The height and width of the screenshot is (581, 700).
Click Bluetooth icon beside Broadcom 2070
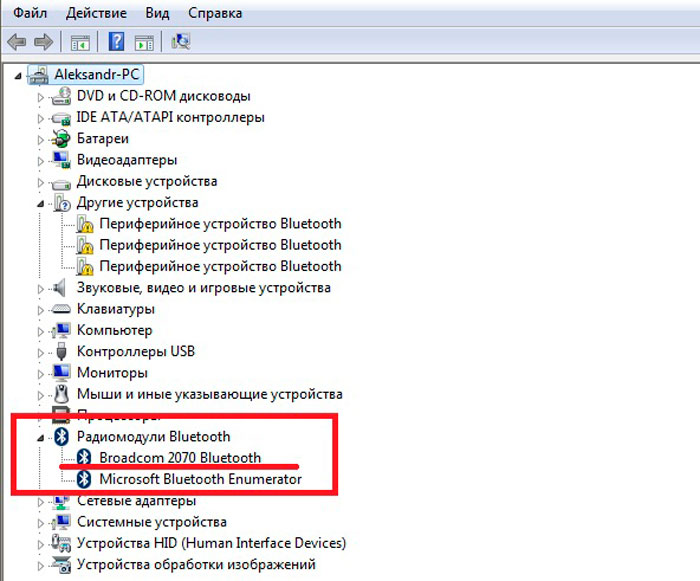(x=83, y=457)
